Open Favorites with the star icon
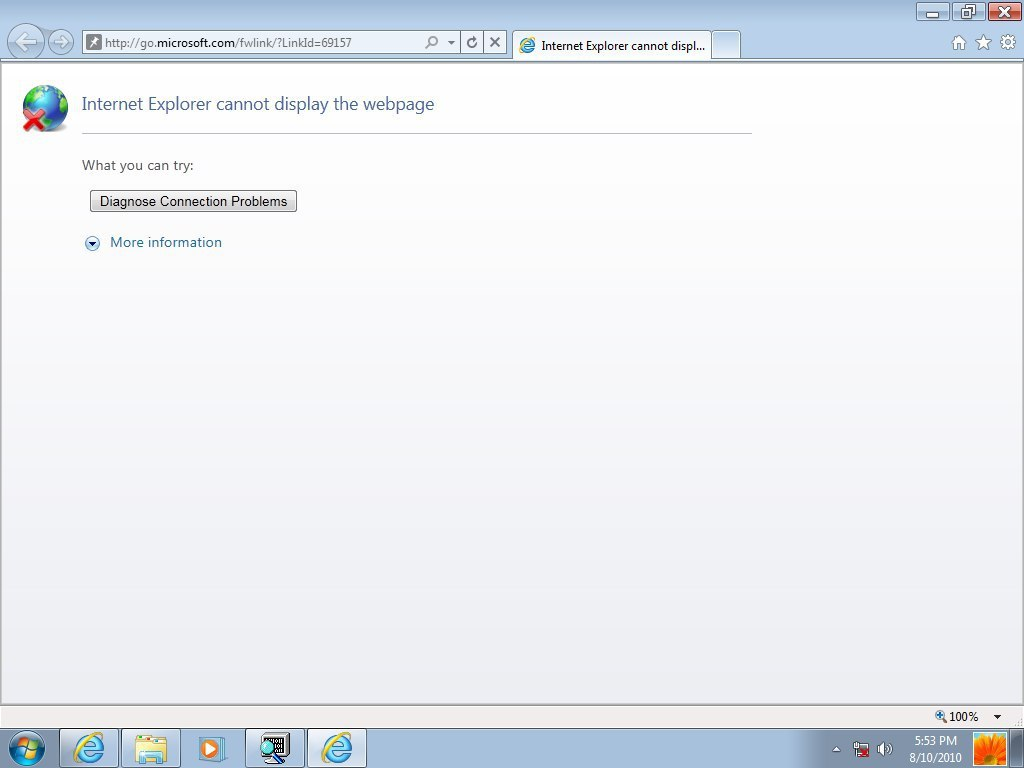The width and height of the screenshot is (1024, 768). coord(983,43)
